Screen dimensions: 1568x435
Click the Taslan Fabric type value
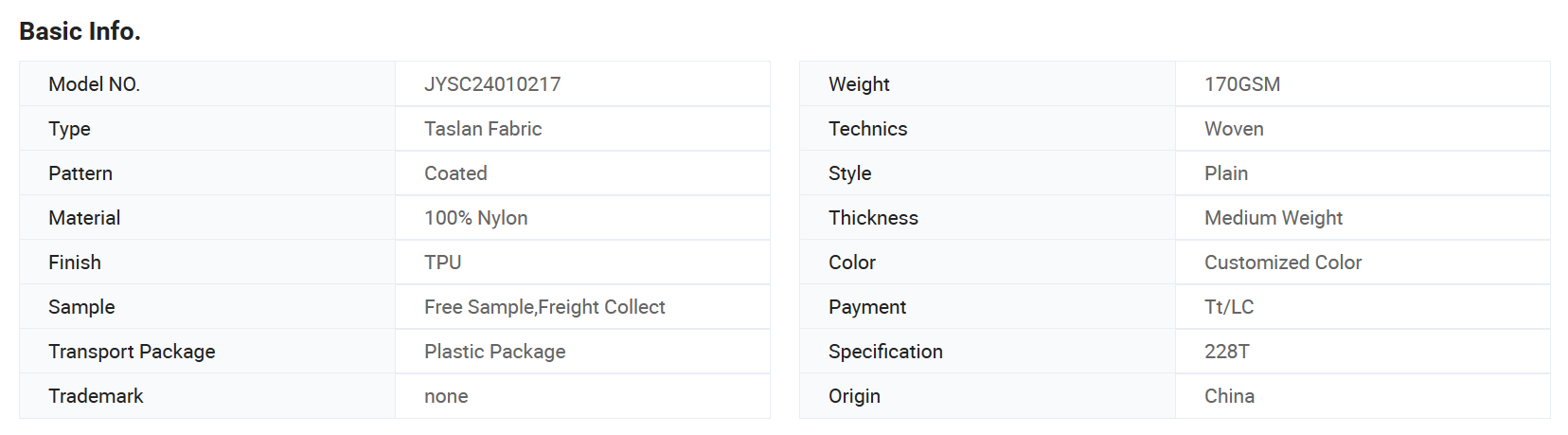point(483,129)
